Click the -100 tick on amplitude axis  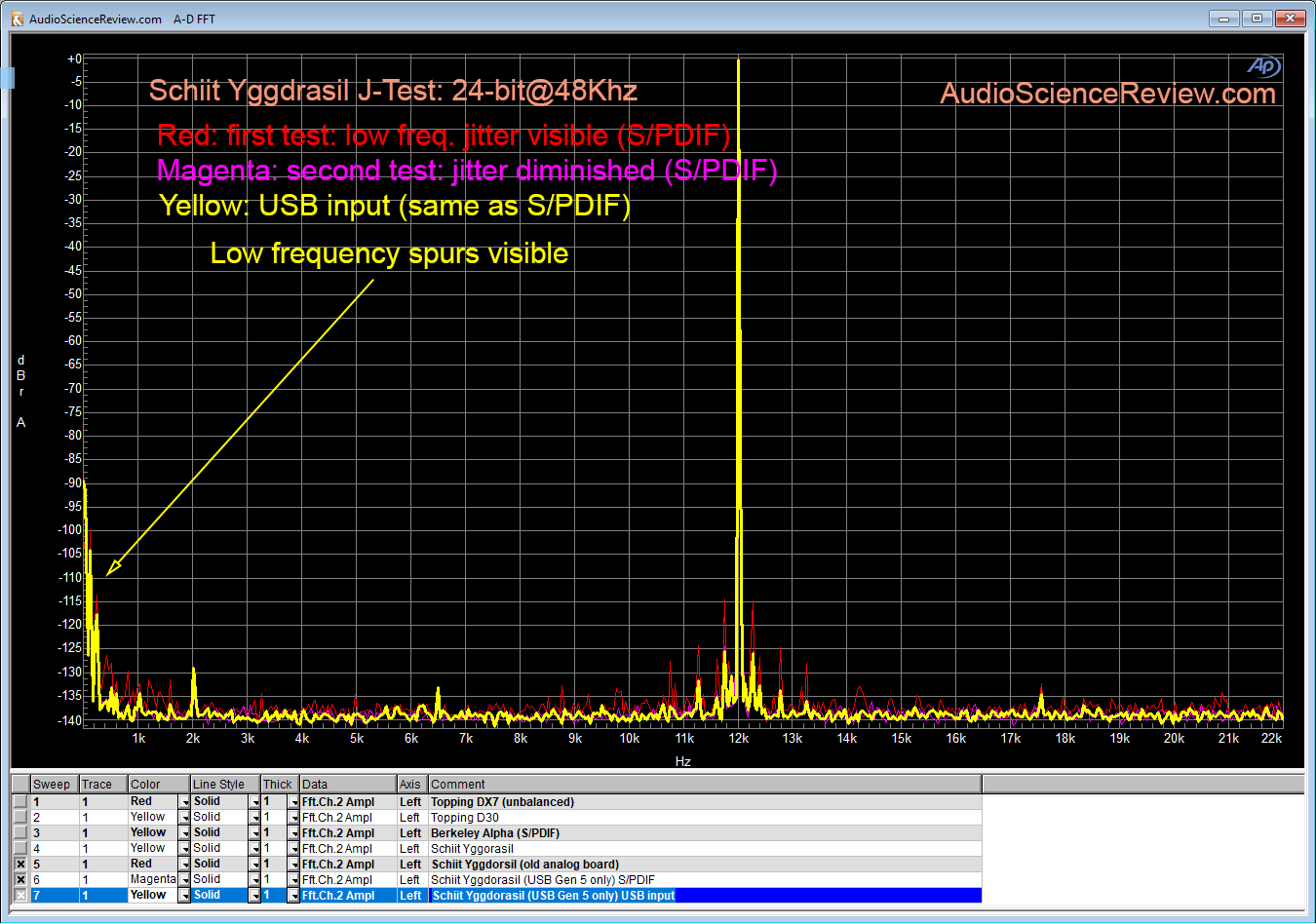[71, 529]
